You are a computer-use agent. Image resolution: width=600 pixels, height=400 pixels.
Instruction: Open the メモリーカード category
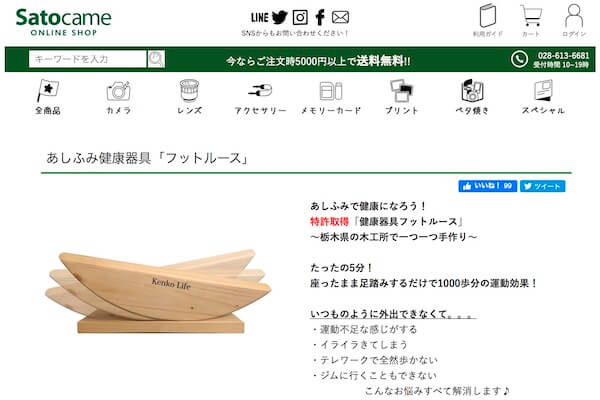click(331, 98)
